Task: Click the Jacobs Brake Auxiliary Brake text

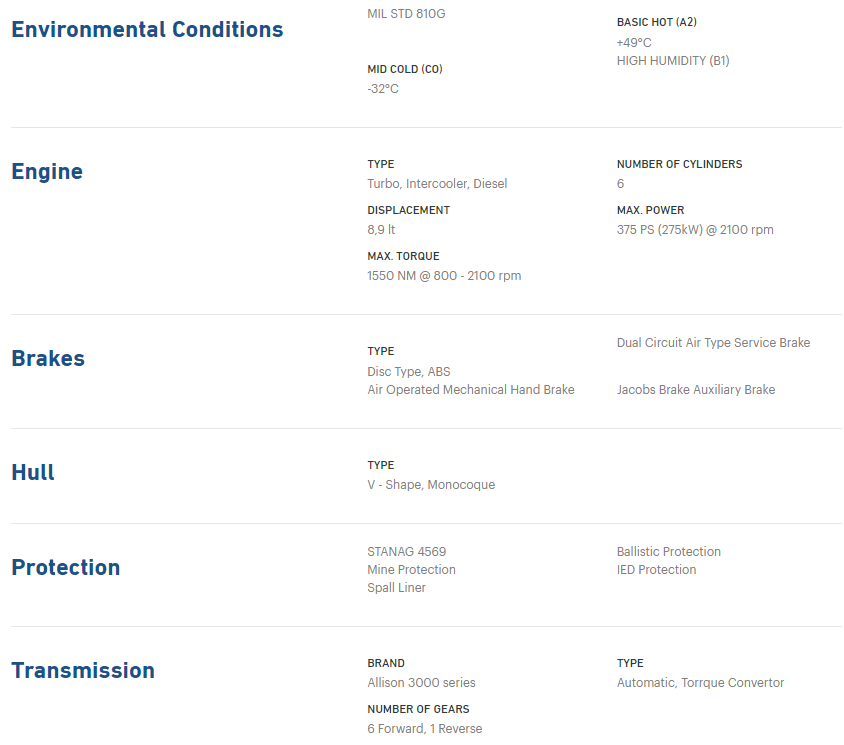Action: coord(696,390)
